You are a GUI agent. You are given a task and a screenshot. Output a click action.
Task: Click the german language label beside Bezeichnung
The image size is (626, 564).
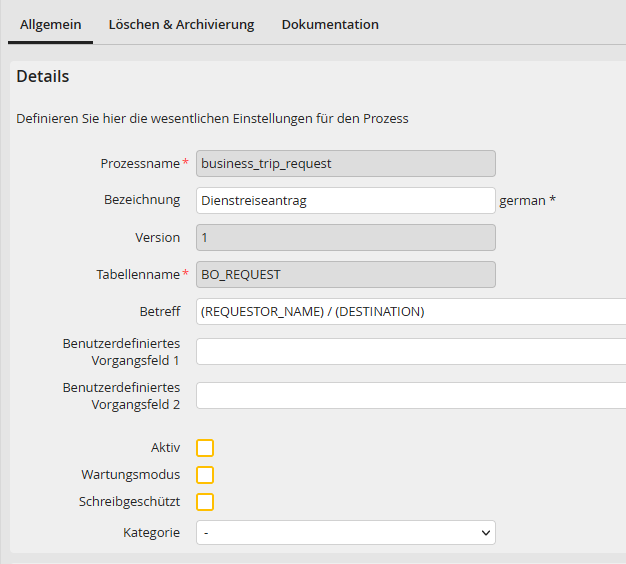click(522, 200)
